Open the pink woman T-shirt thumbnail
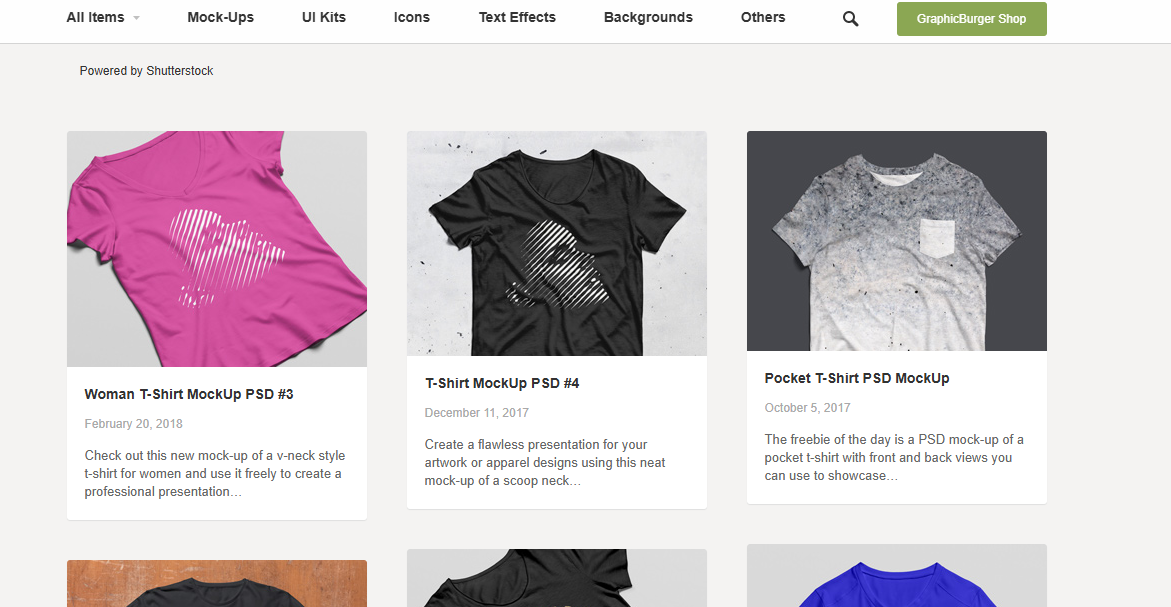The width and height of the screenshot is (1171, 607). coord(217,249)
